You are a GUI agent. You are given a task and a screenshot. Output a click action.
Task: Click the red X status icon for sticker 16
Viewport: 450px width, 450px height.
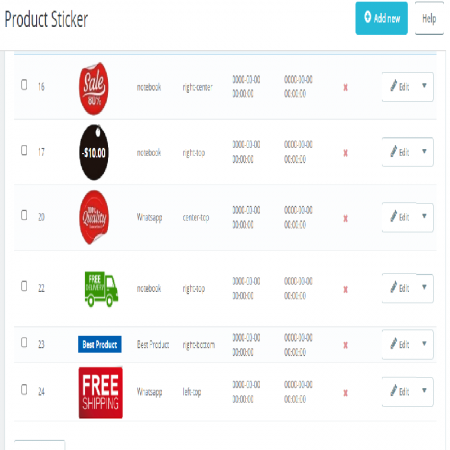tap(346, 88)
